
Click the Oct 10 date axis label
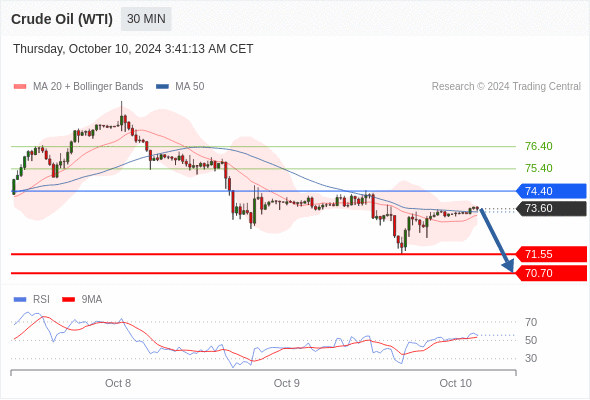455,383
